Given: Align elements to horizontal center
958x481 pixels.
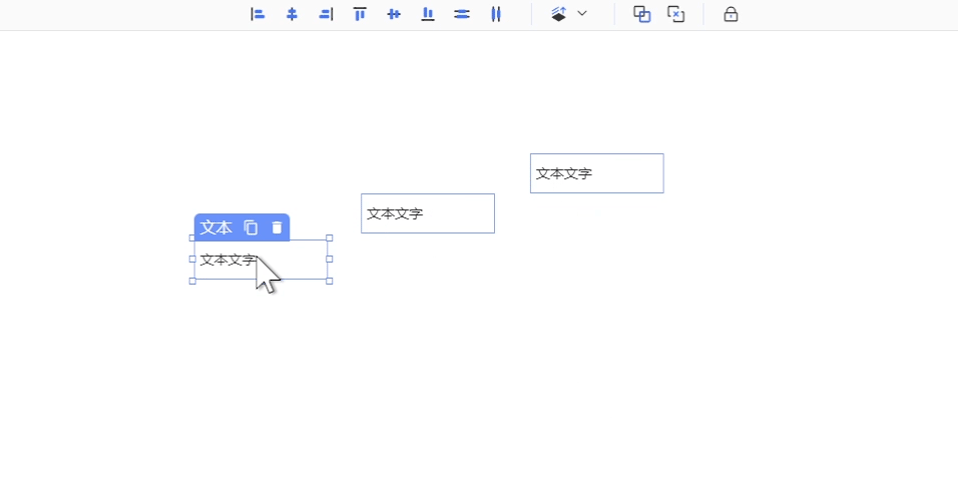Looking at the screenshot, I should (292, 14).
